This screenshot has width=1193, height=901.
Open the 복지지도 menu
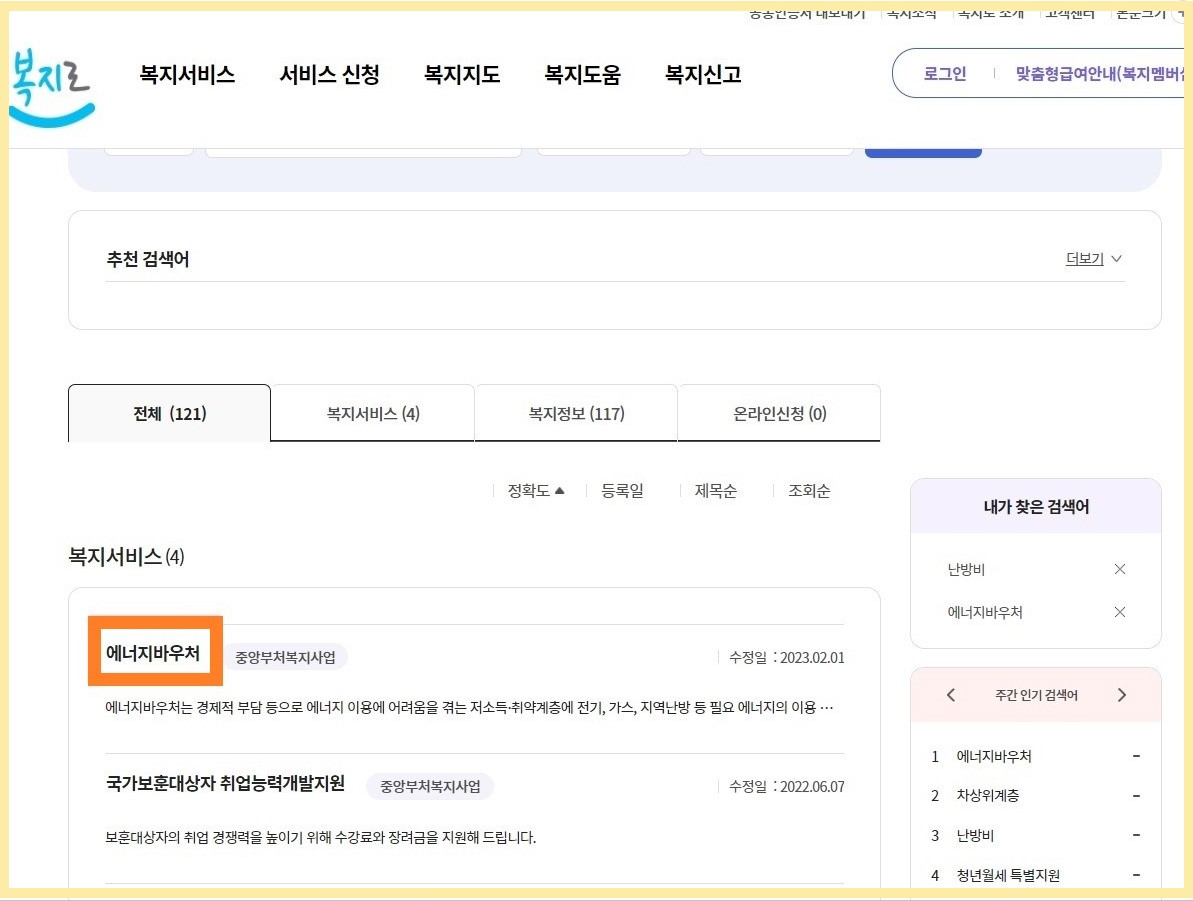[x=460, y=74]
